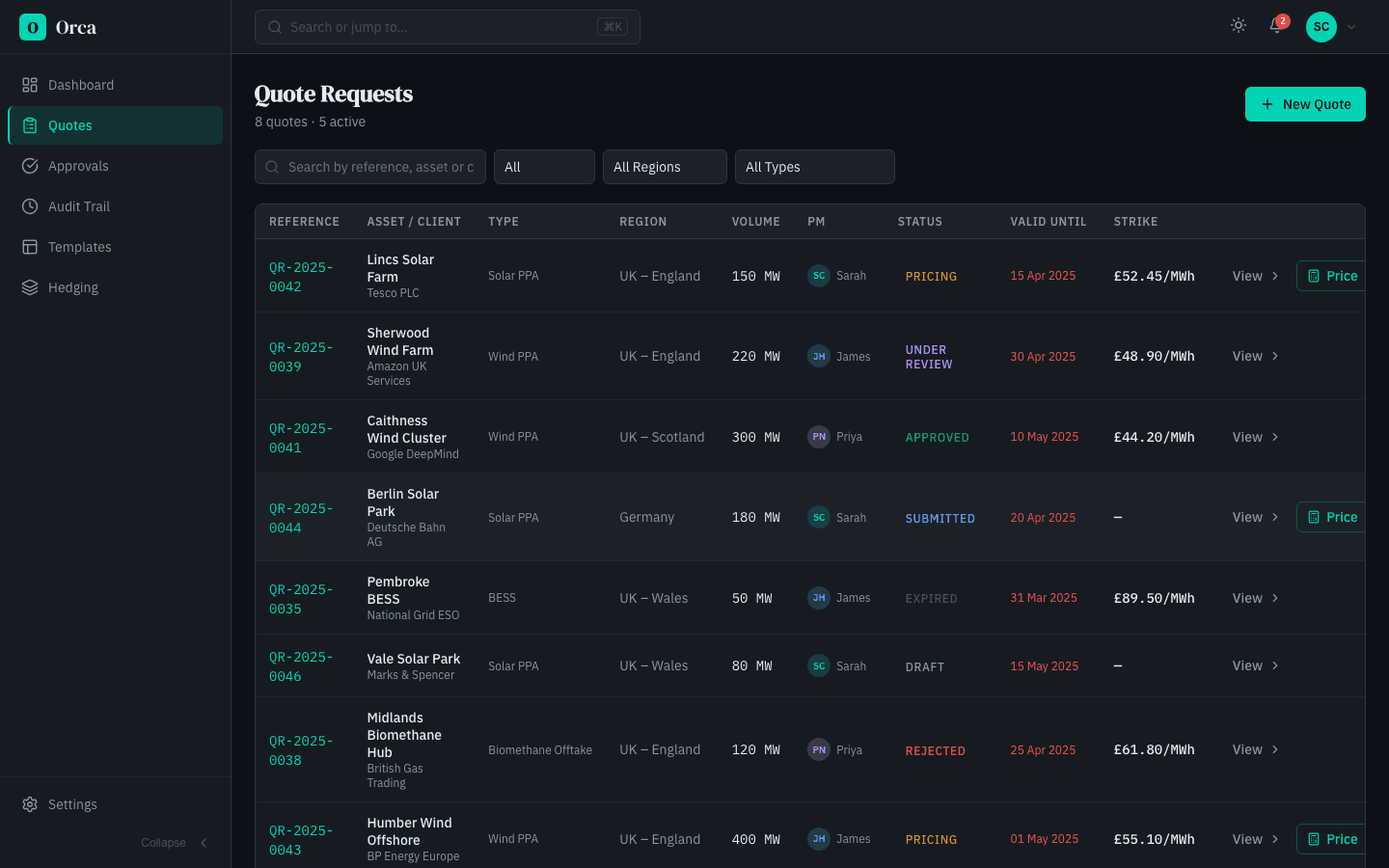Click Sarah's SC avatar in Berlin row
Image resolution: width=1389 pixels, height=868 pixels.
point(819,517)
